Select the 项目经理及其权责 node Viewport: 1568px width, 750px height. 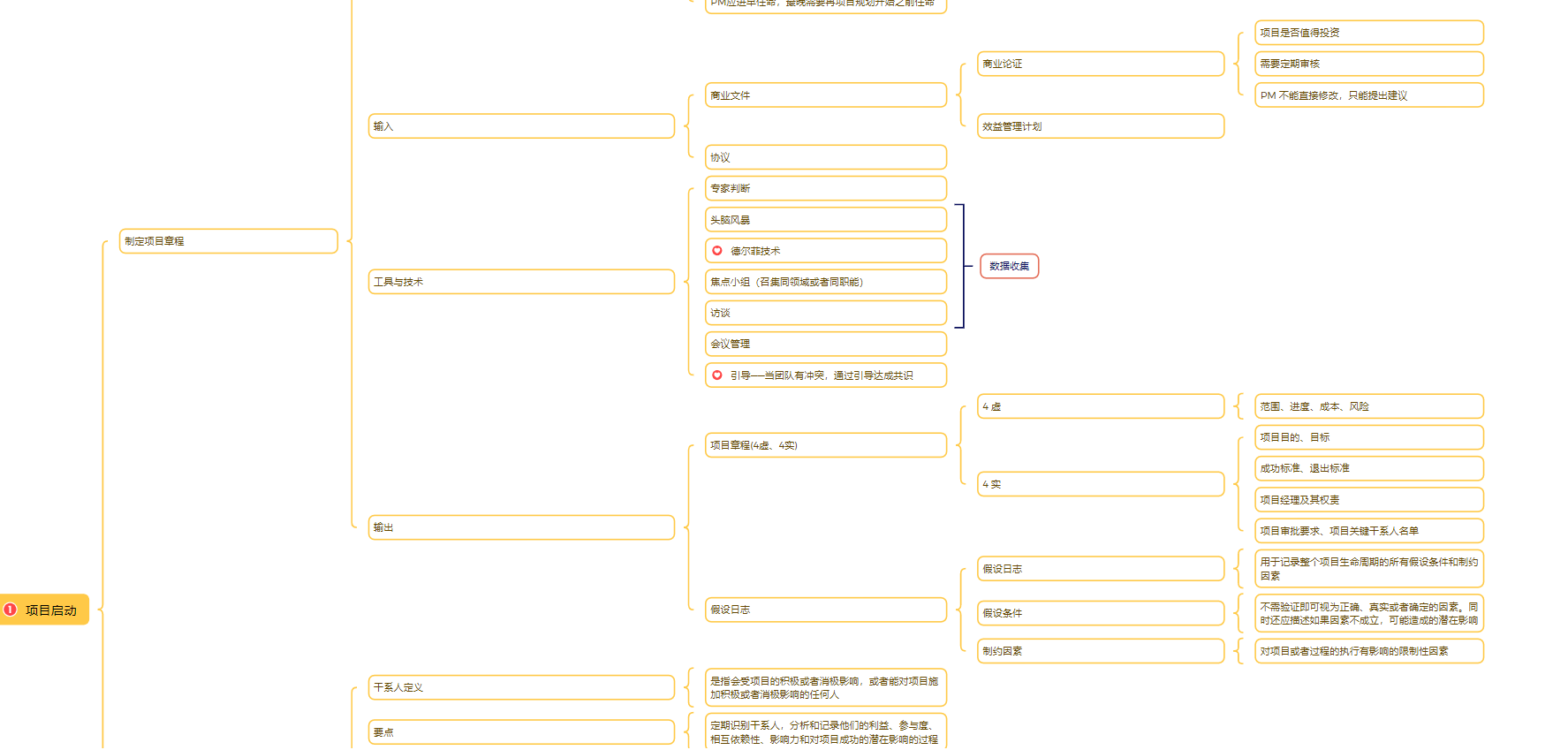coord(1368,500)
